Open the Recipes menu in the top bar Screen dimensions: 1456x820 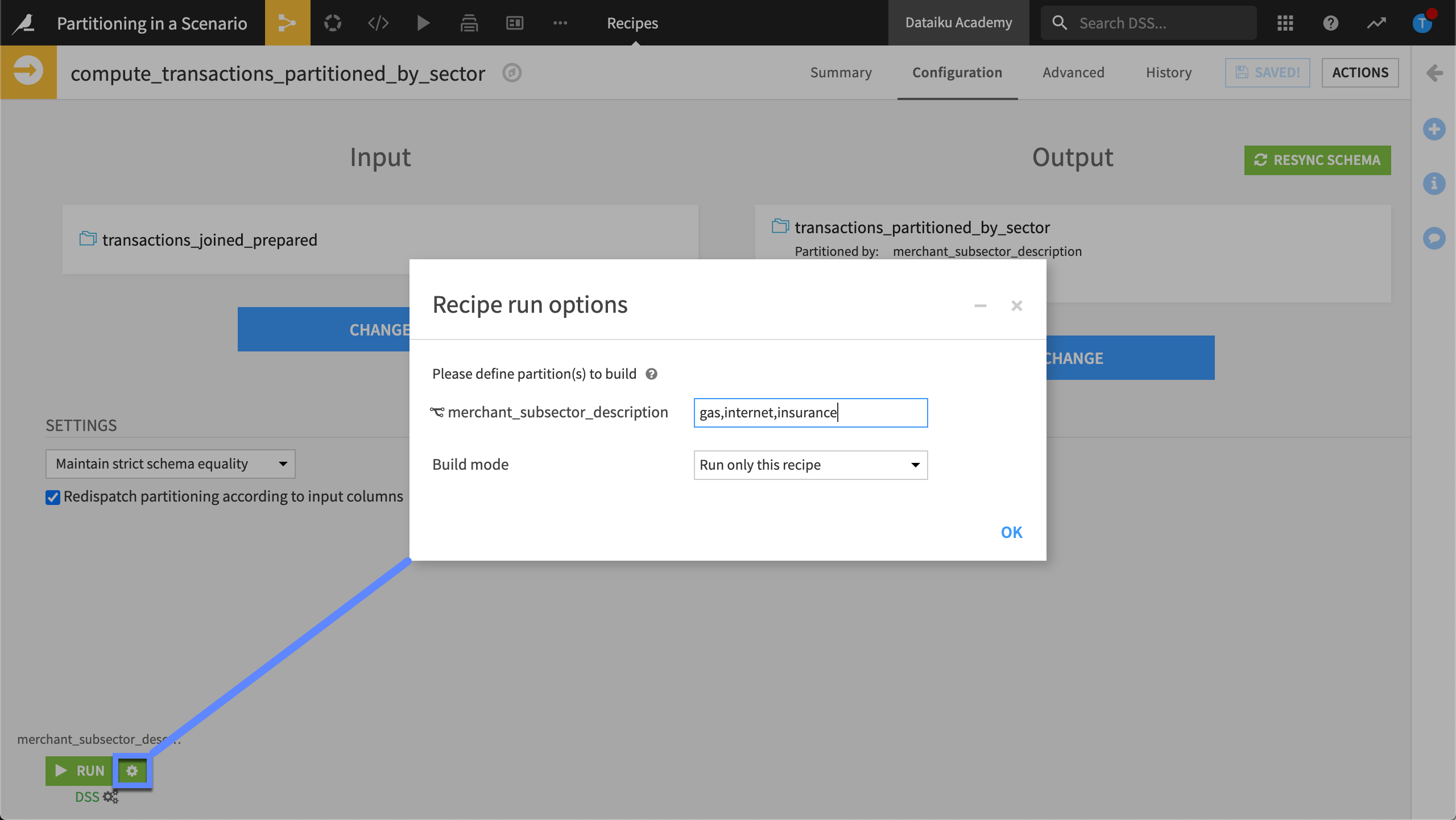point(632,23)
